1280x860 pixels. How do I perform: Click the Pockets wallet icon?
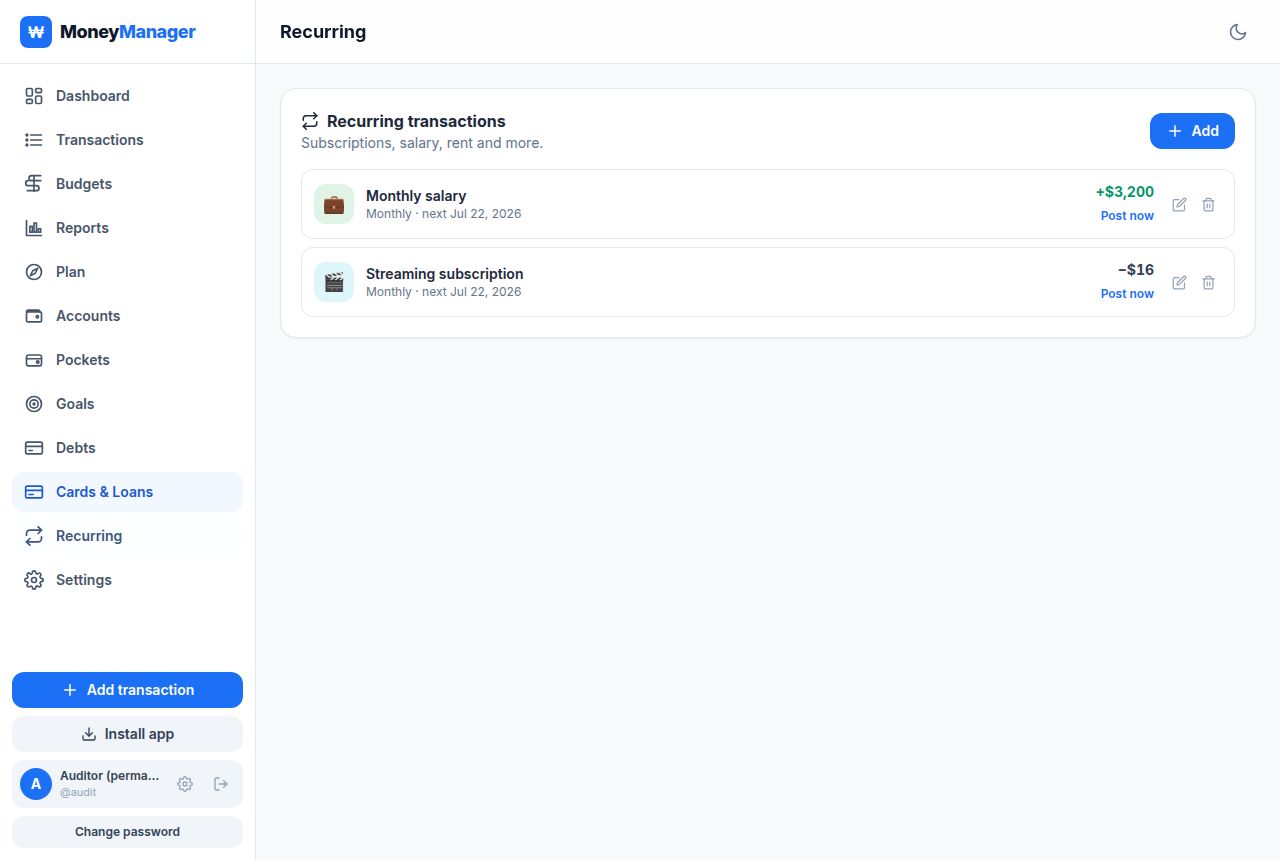click(34, 360)
